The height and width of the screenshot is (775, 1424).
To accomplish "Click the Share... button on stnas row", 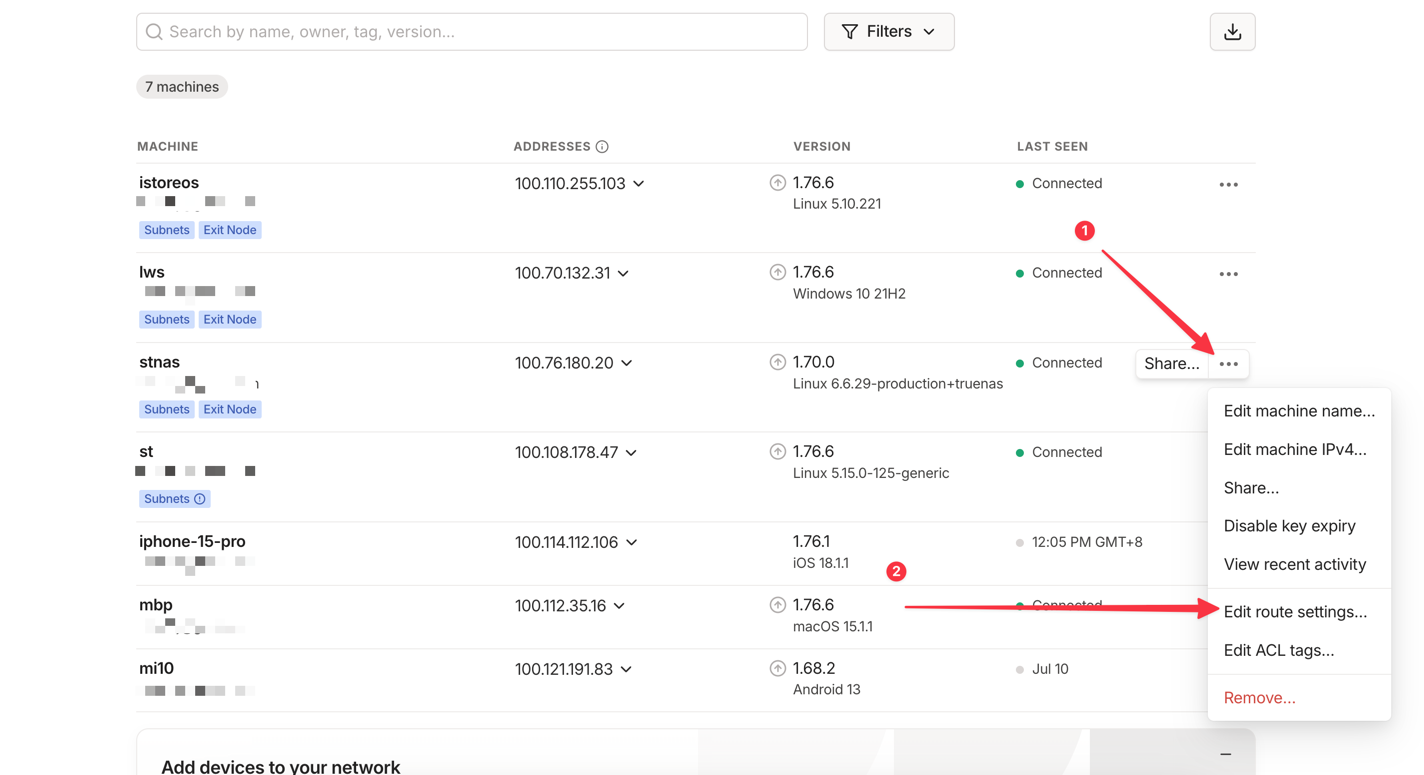I will pos(1171,364).
